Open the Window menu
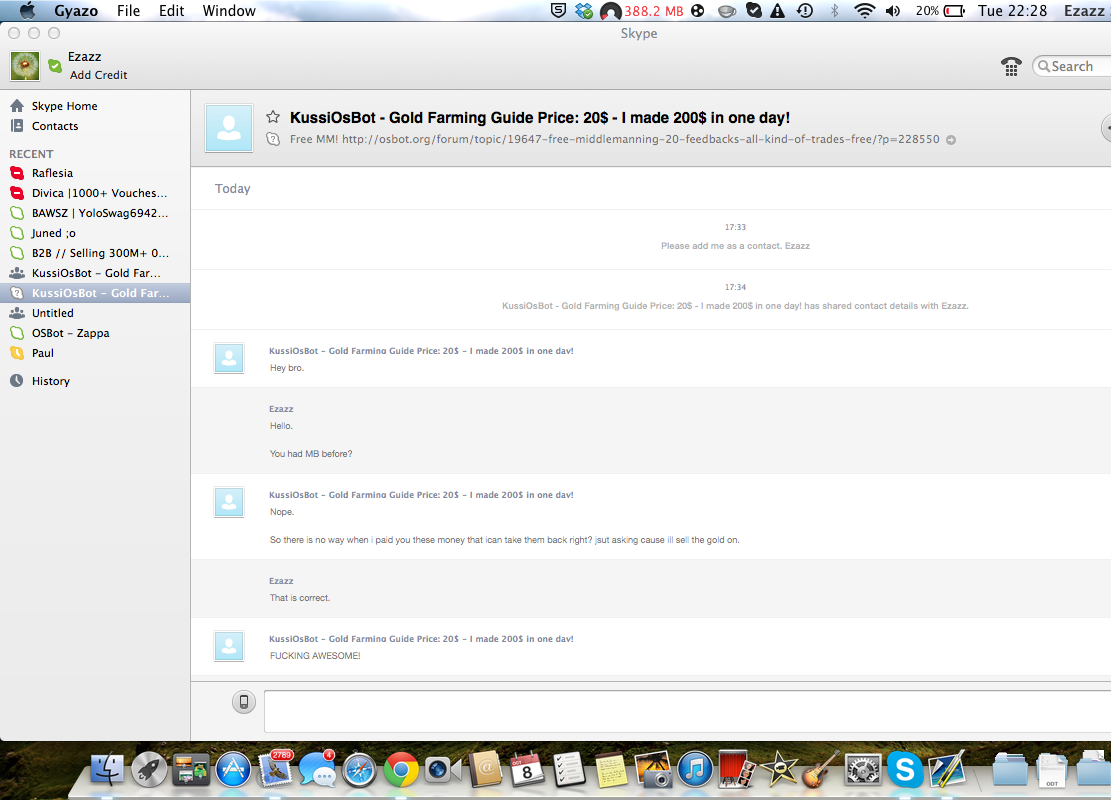Screen dimensions: 1111x800 229,11
